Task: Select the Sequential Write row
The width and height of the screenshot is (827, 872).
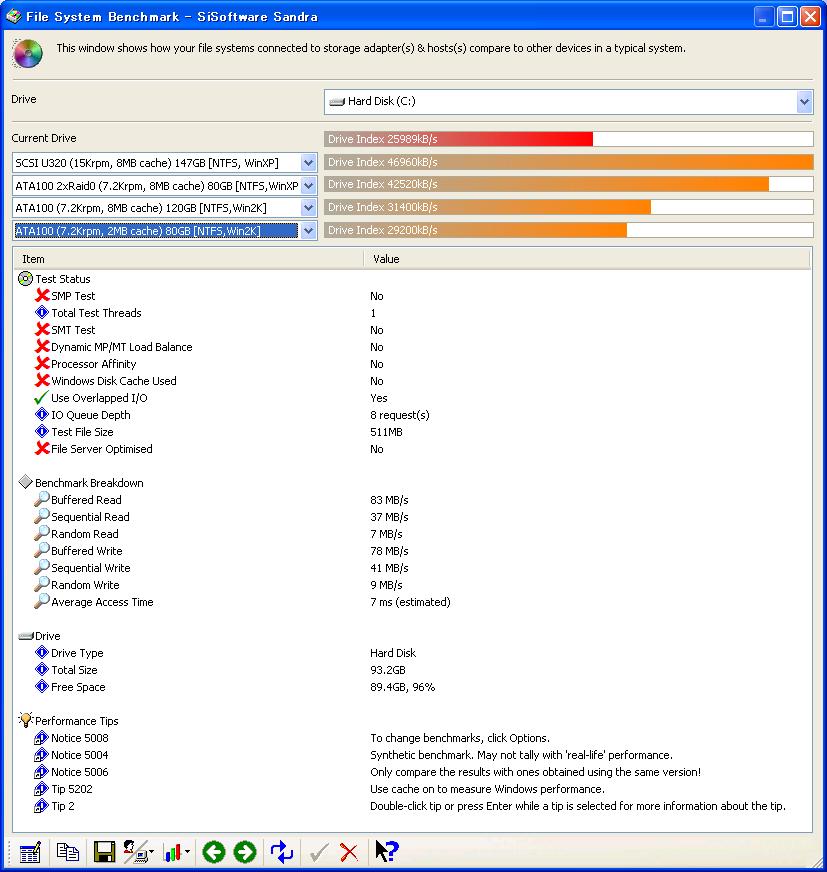Action: coord(412,568)
